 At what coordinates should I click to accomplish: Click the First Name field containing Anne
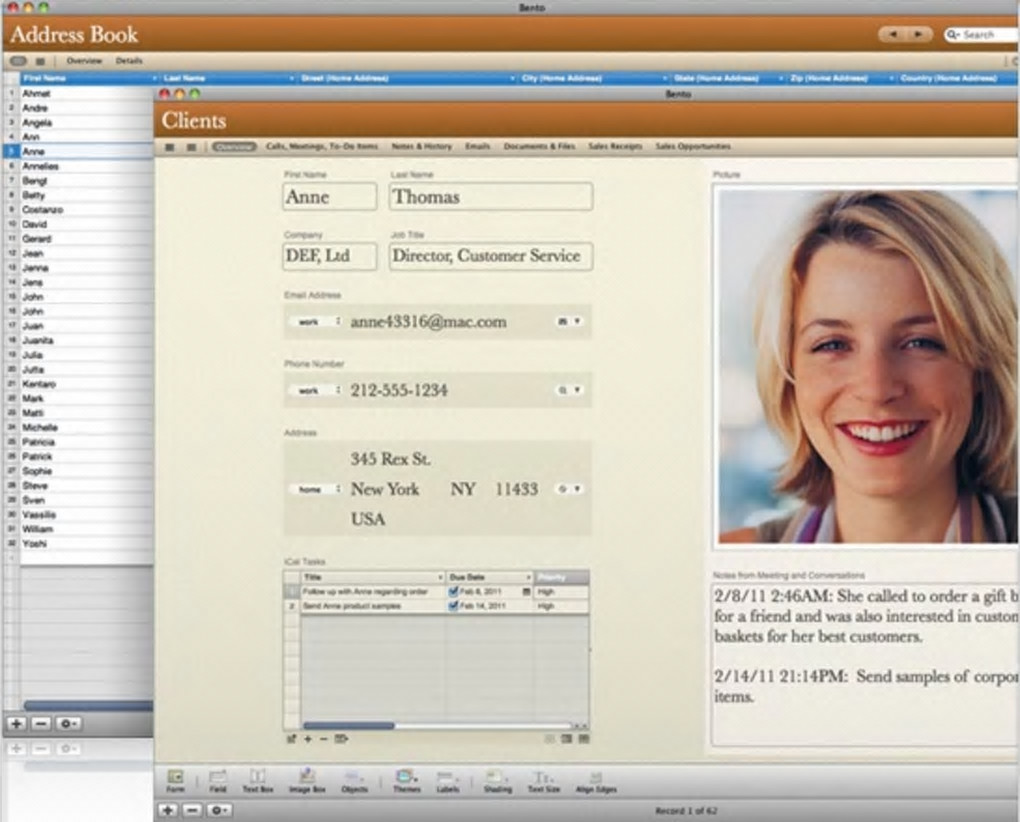click(x=330, y=196)
